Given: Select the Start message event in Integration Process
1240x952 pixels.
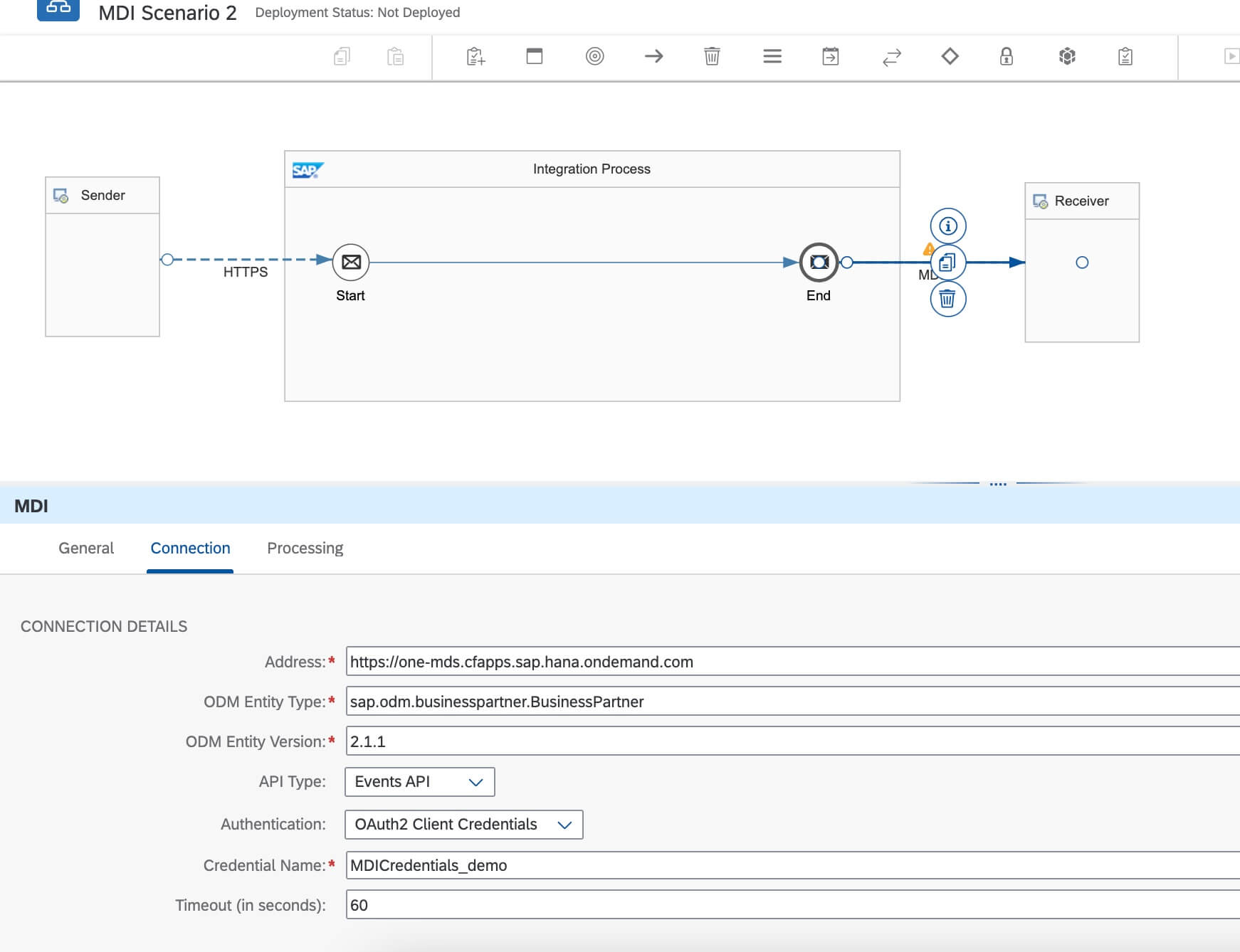Looking at the screenshot, I should tap(350, 262).
